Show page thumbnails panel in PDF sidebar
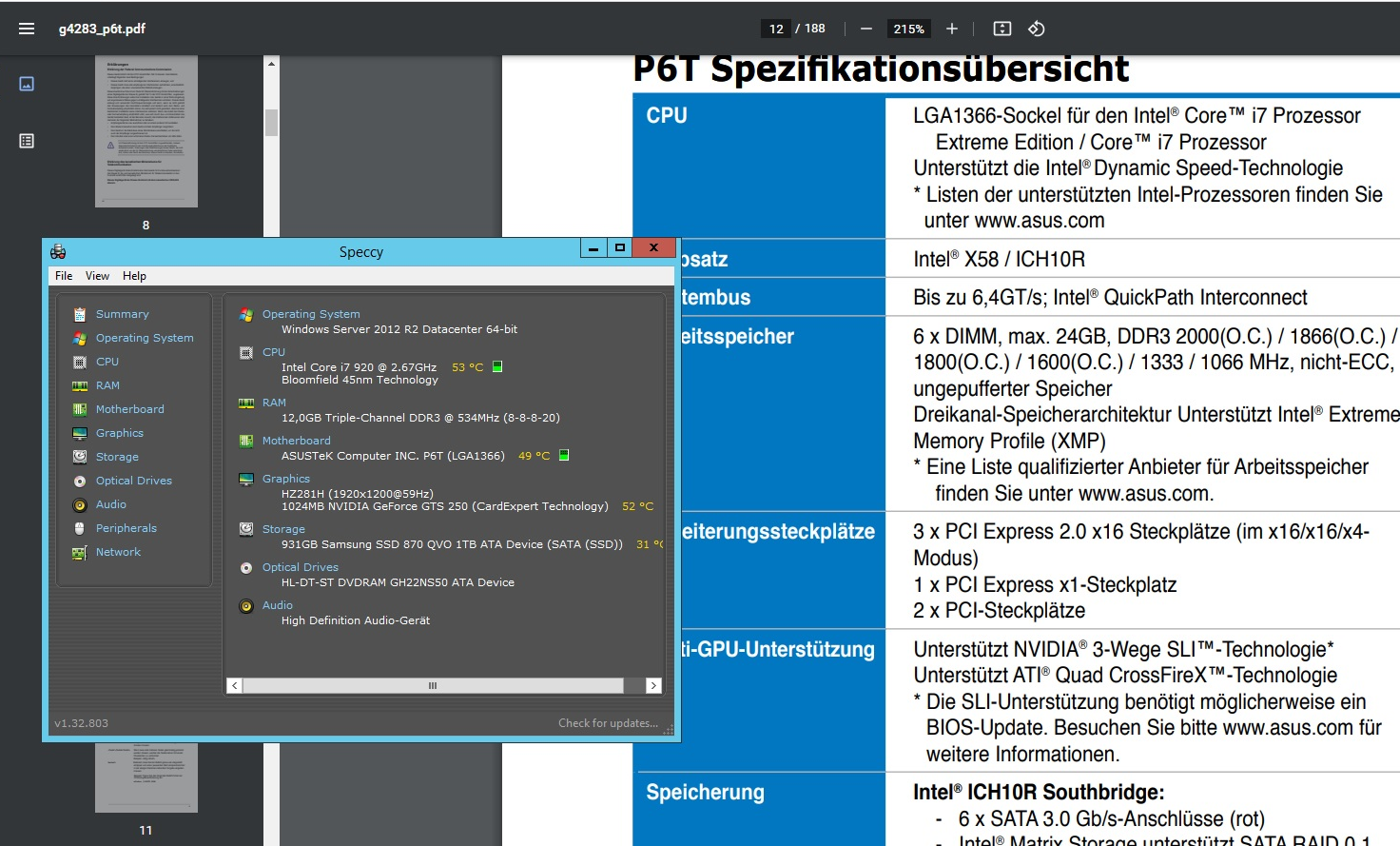The height and width of the screenshot is (846, 1400). 27,84
